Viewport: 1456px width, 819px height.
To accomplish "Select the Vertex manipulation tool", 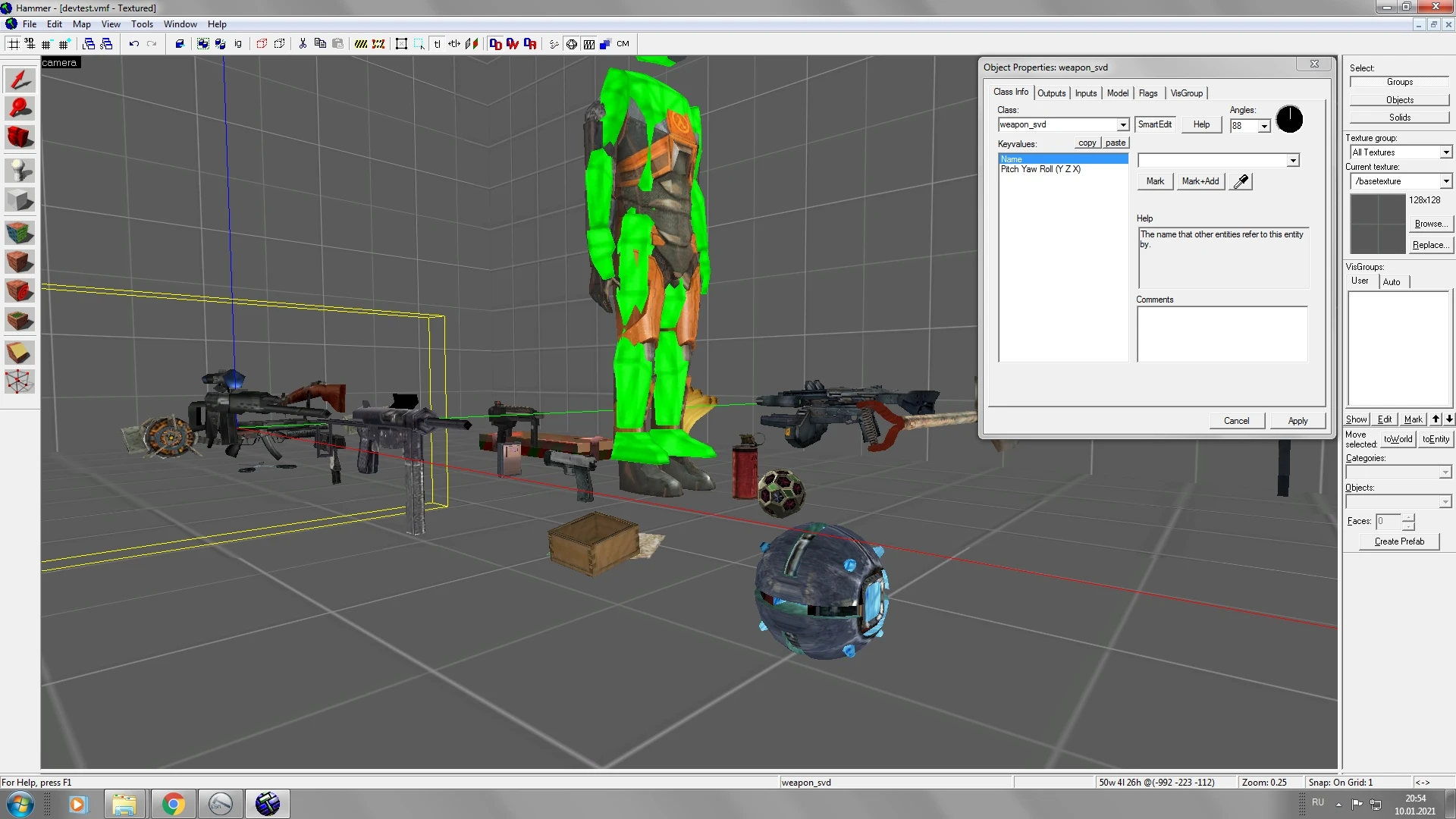I will (x=20, y=381).
